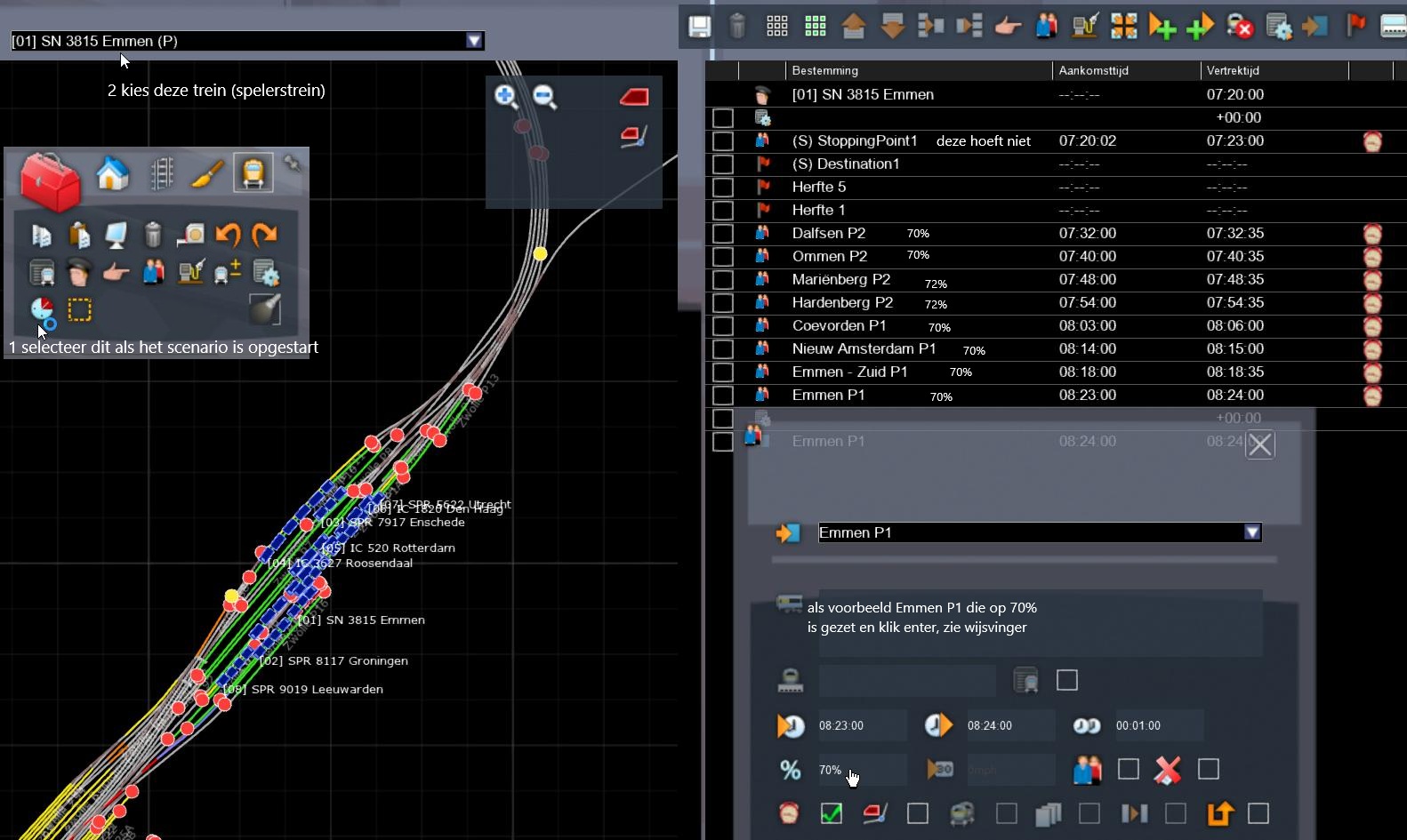Image resolution: width=1407 pixels, height=840 pixels.
Task: Click the white grid icon in timetable toolbar
Action: tap(776, 27)
